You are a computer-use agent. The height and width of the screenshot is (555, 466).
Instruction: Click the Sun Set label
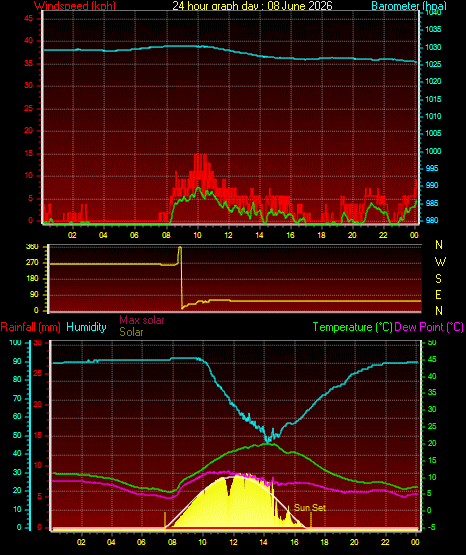click(310, 508)
